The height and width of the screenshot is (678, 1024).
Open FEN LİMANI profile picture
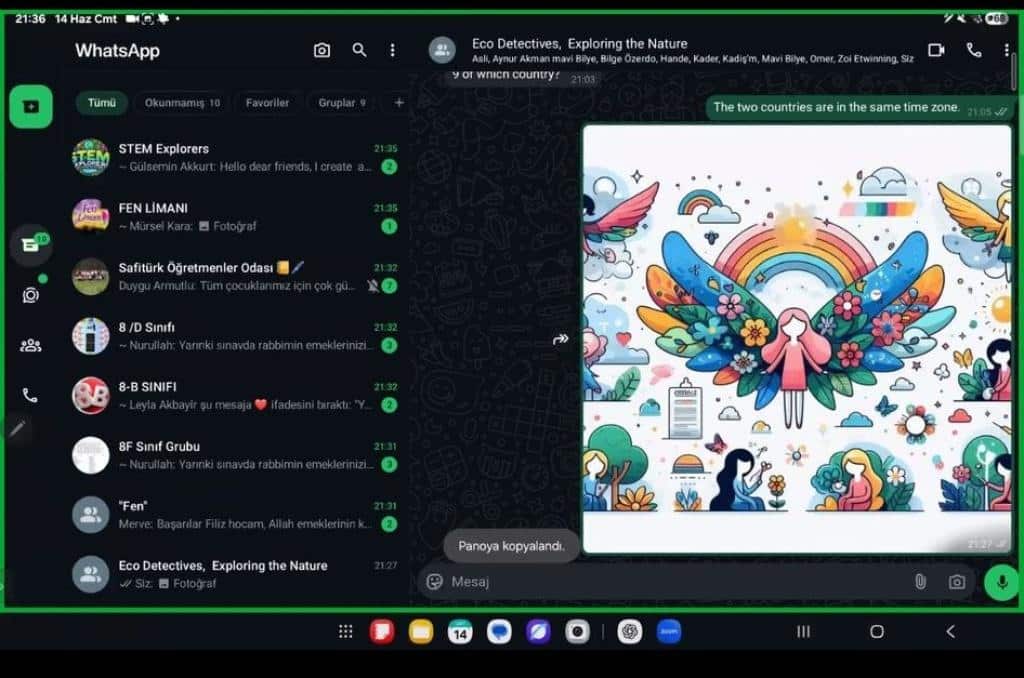point(90,217)
